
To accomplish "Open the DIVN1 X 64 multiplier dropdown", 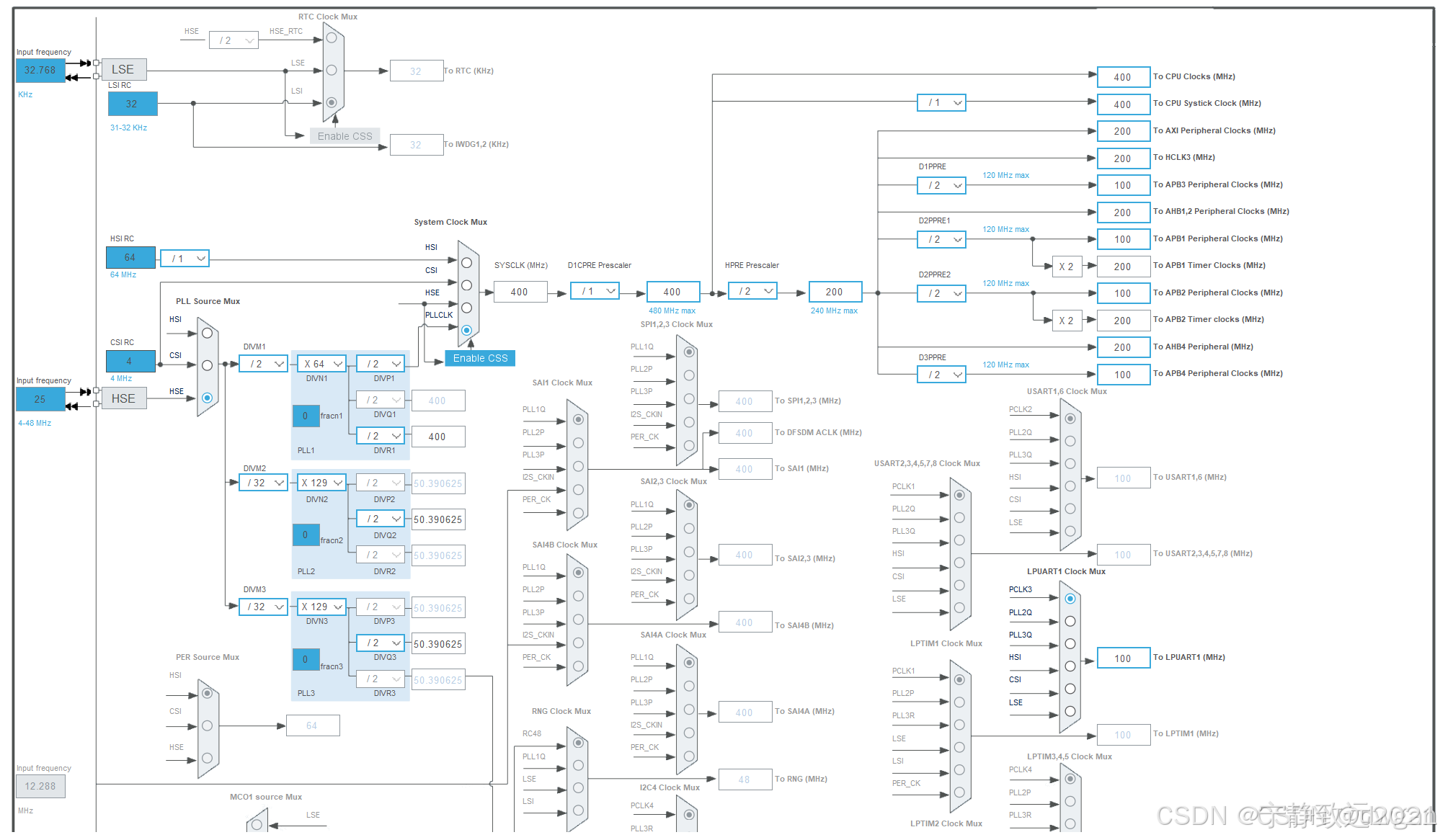I will tap(322, 364).
